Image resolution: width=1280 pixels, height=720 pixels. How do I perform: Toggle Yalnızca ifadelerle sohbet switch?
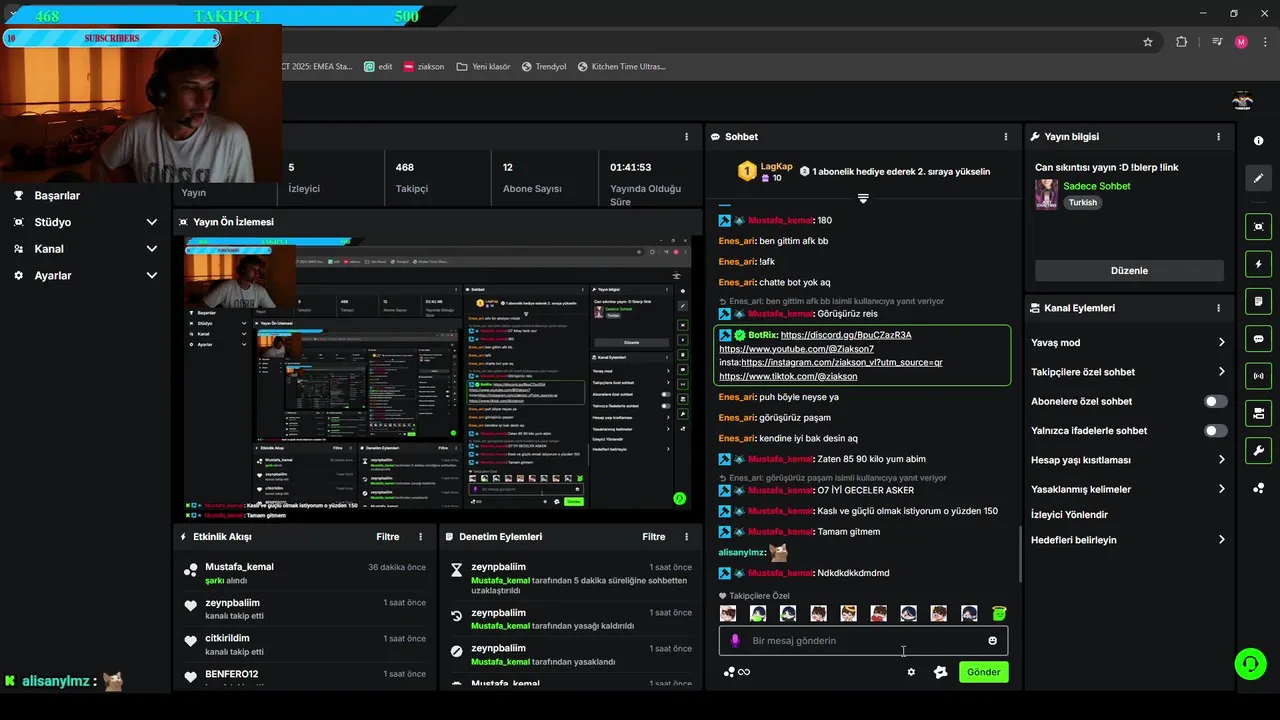pos(1216,431)
